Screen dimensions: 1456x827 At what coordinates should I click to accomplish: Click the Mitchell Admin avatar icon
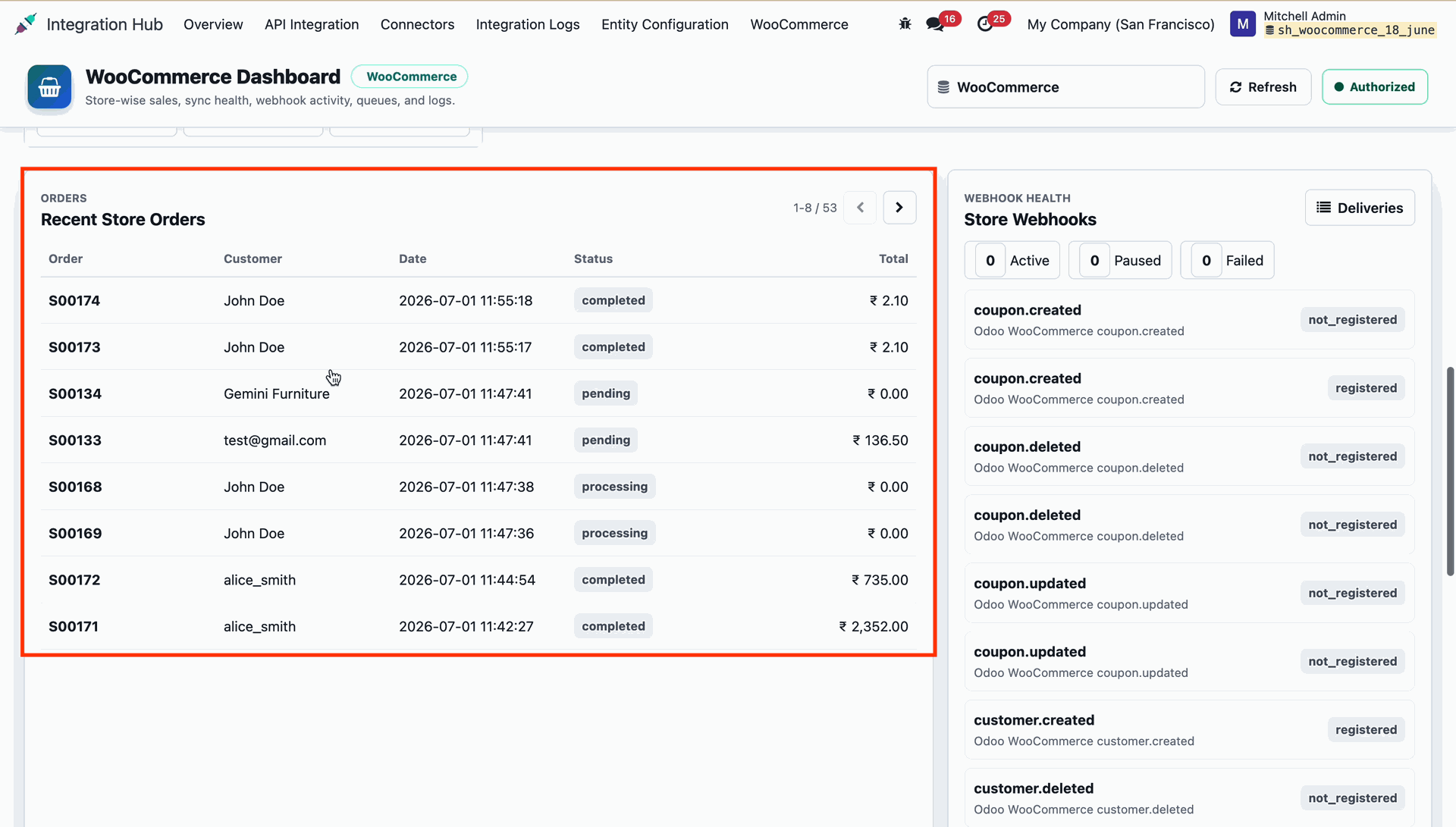(1242, 24)
